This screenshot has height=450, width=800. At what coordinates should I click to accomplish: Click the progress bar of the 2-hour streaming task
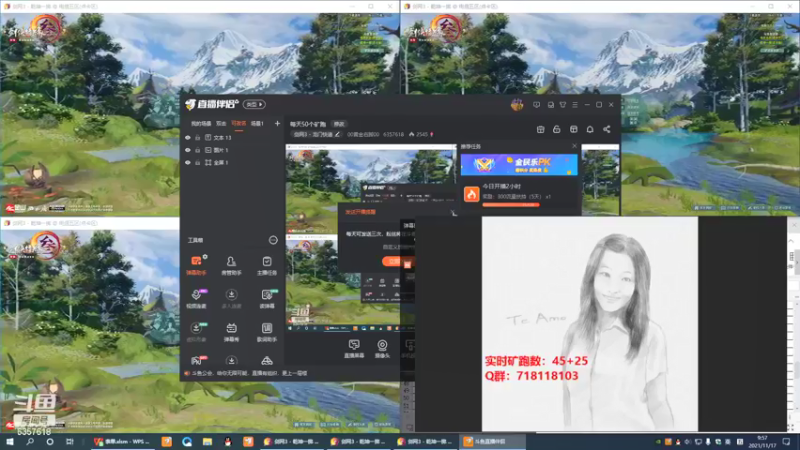tap(511, 205)
